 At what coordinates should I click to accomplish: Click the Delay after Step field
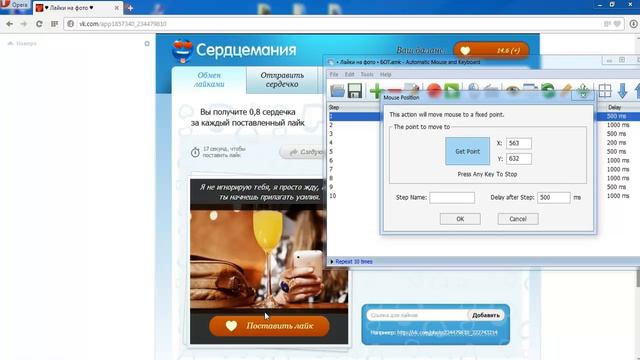coord(553,198)
